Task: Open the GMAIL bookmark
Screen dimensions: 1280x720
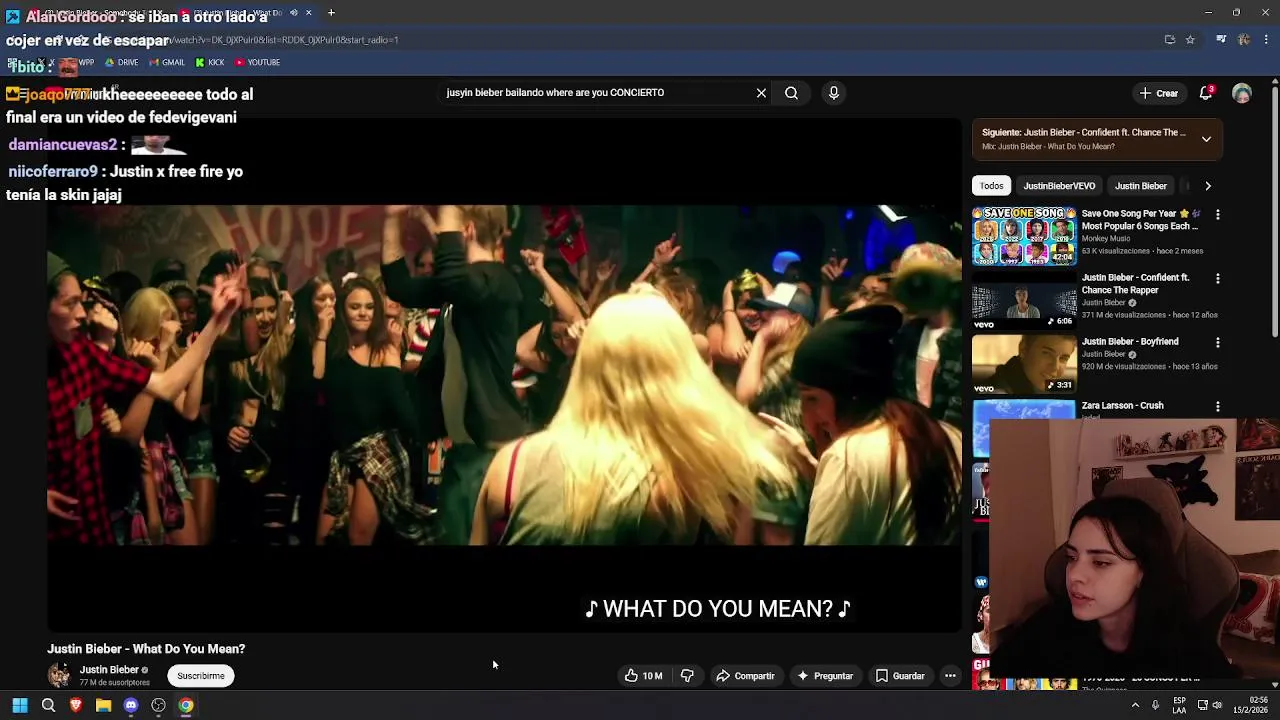Action: point(166,62)
